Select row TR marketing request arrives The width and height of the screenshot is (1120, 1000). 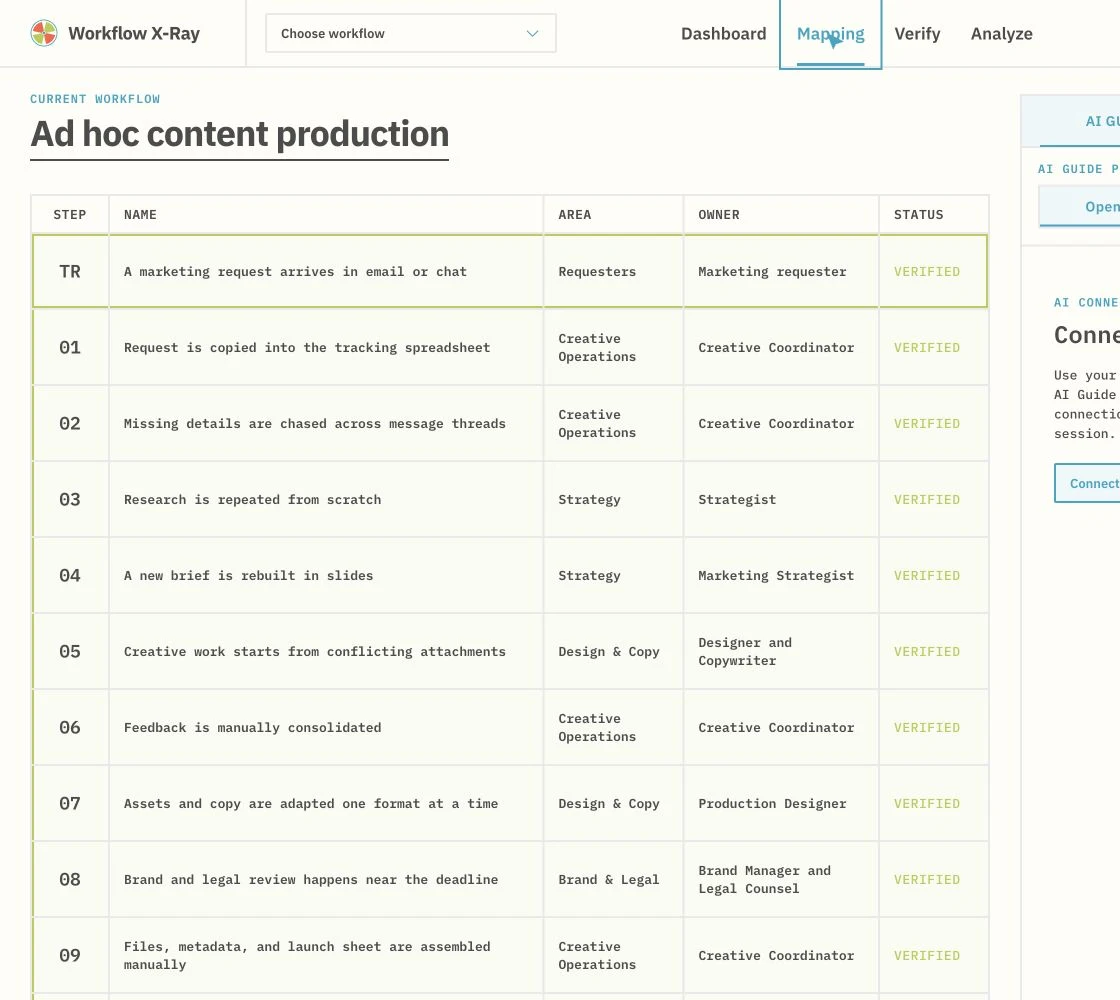tap(510, 271)
